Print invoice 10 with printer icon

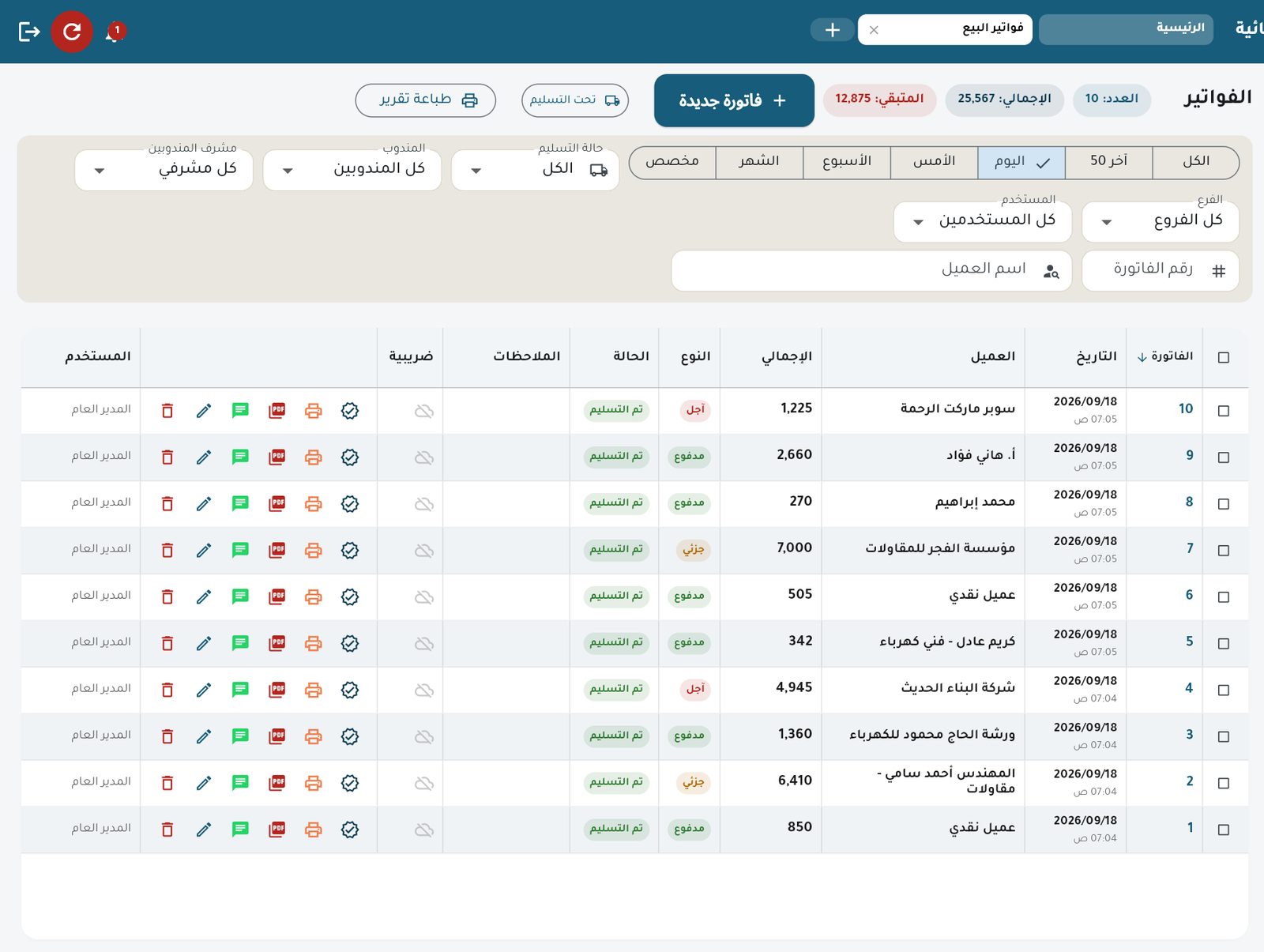tap(314, 411)
